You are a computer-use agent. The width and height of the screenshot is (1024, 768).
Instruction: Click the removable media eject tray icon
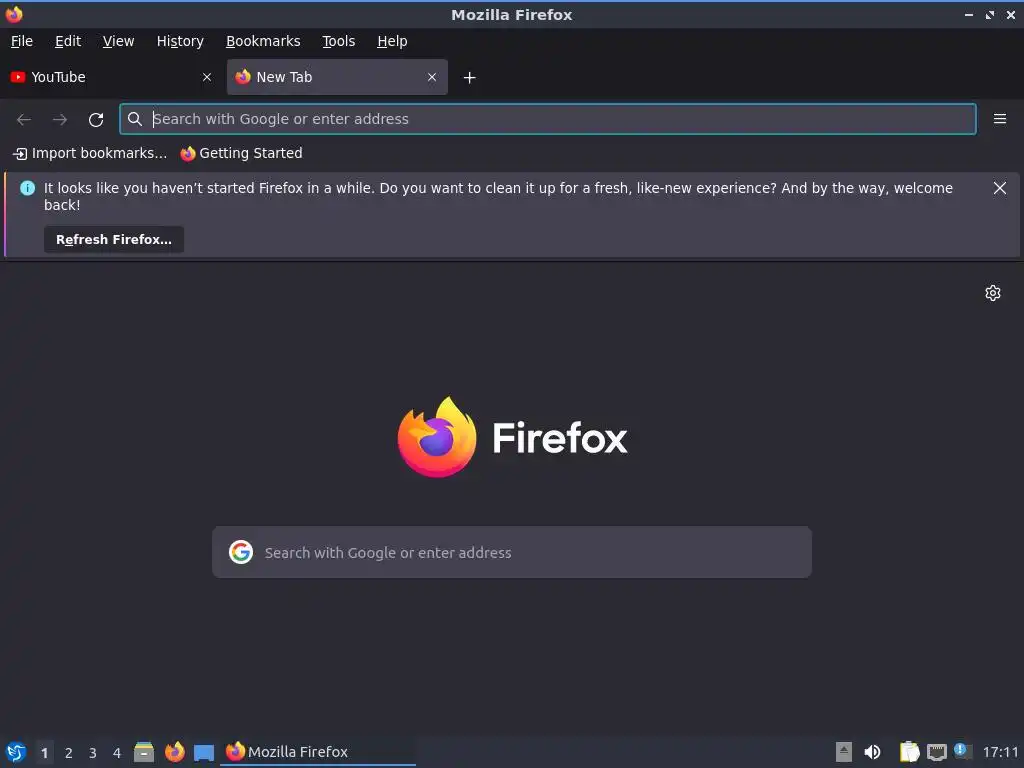(844, 752)
